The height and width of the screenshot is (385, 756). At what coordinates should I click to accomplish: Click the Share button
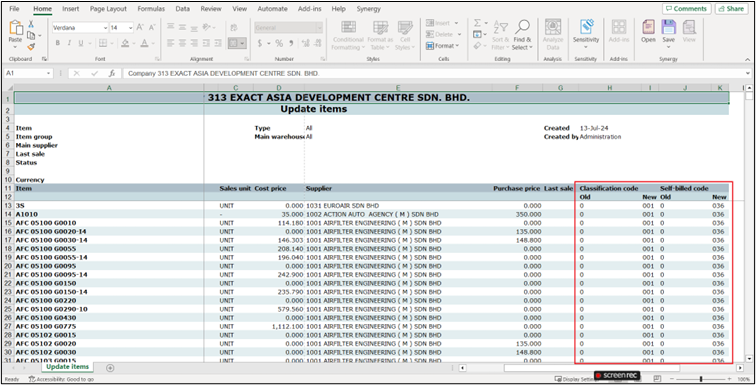click(x=731, y=9)
